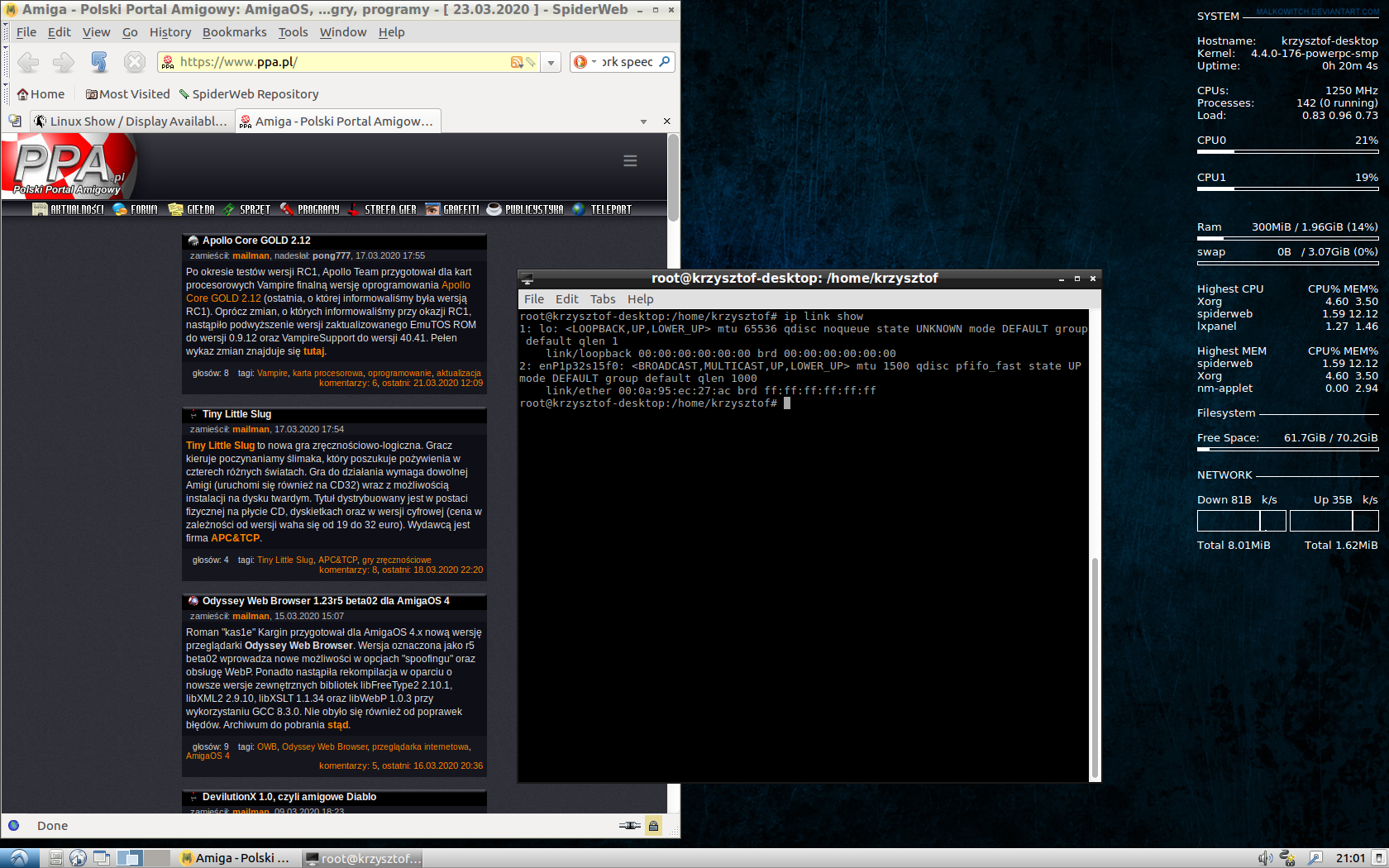The width and height of the screenshot is (1389, 868).
Task: Open the STREFA GIER section on PPA
Action: click(x=382, y=210)
